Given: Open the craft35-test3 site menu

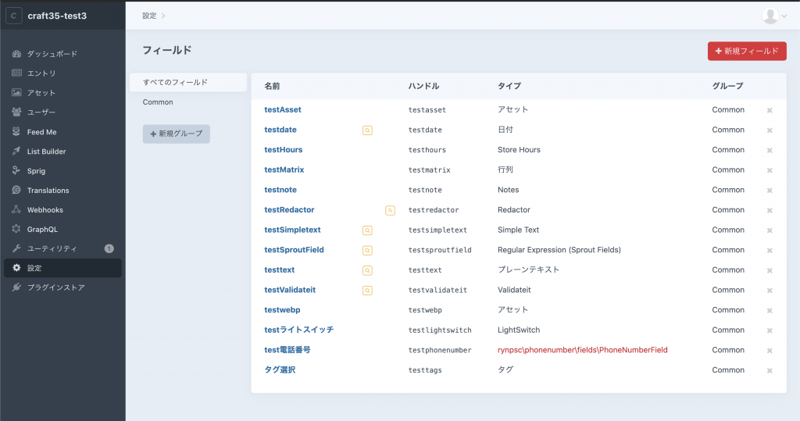Looking at the screenshot, I should 62,16.
